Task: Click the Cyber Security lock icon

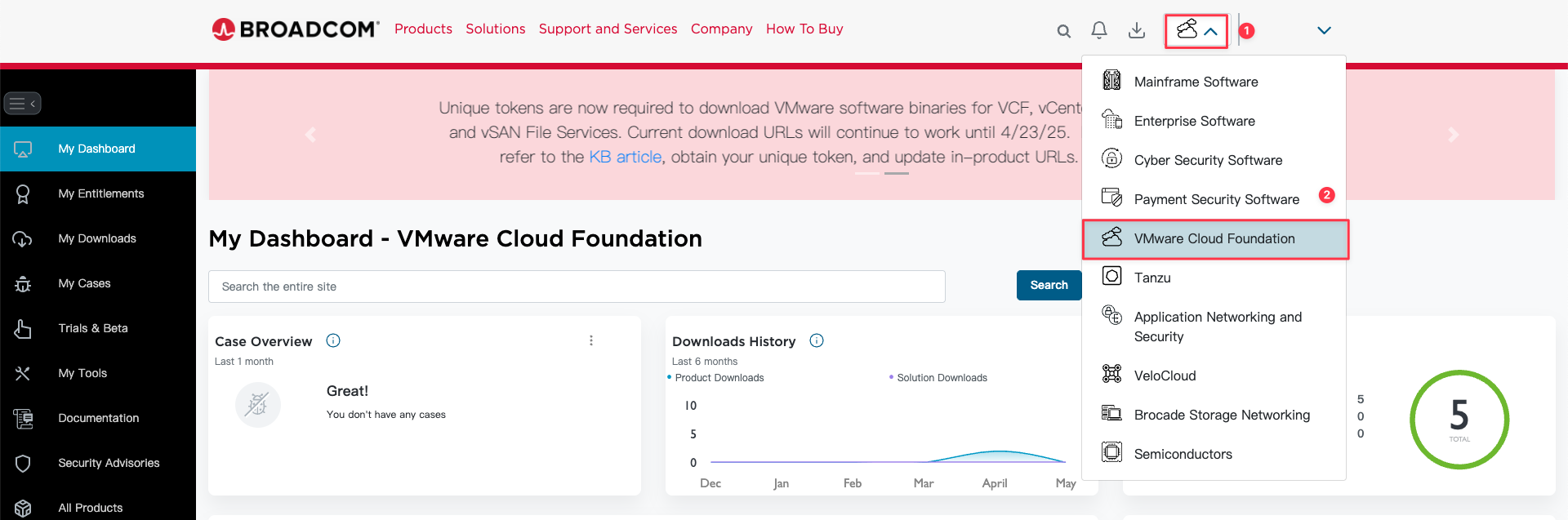Action: coord(1111,158)
